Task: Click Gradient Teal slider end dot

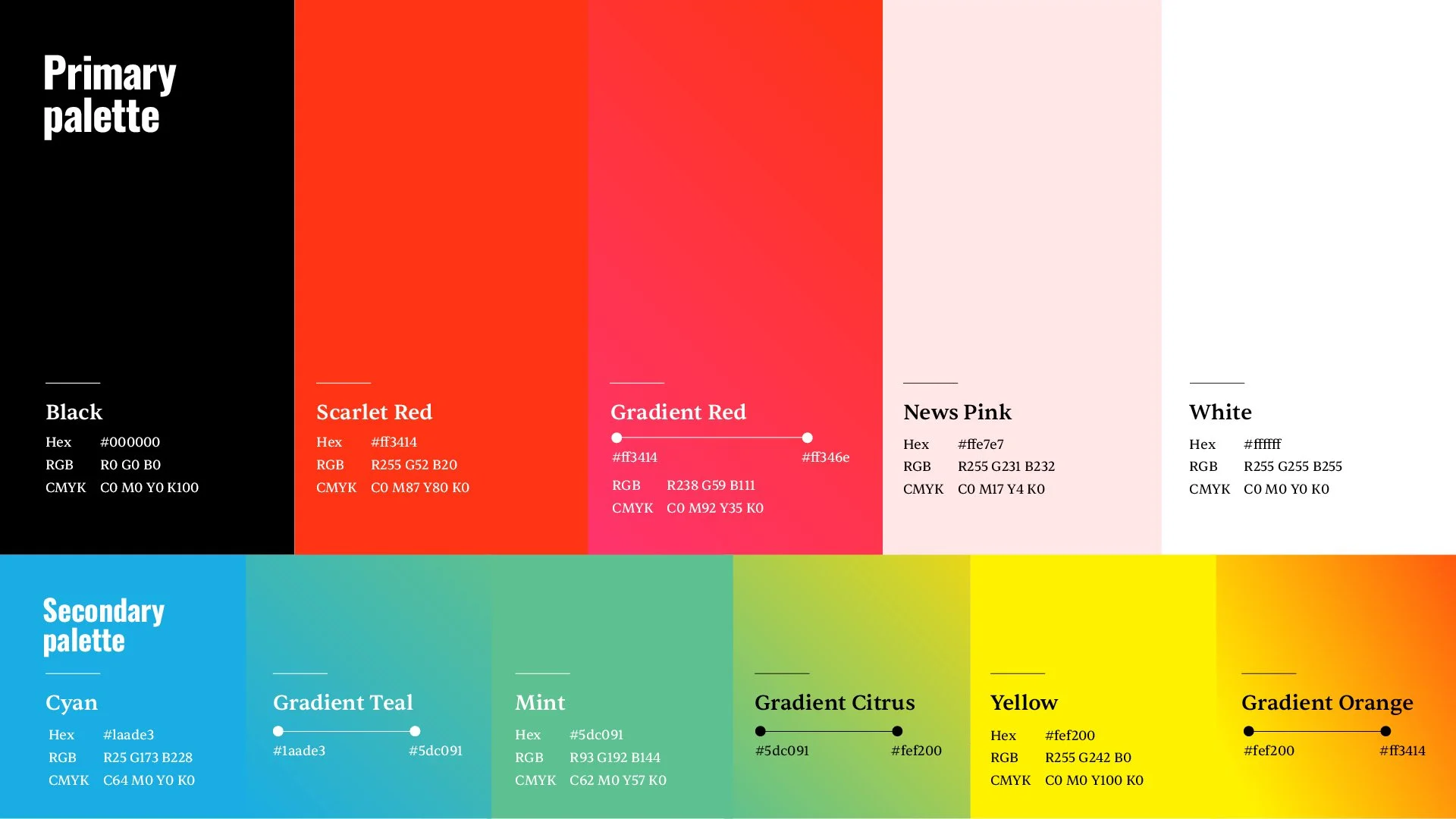Action: pyautogui.click(x=415, y=731)
